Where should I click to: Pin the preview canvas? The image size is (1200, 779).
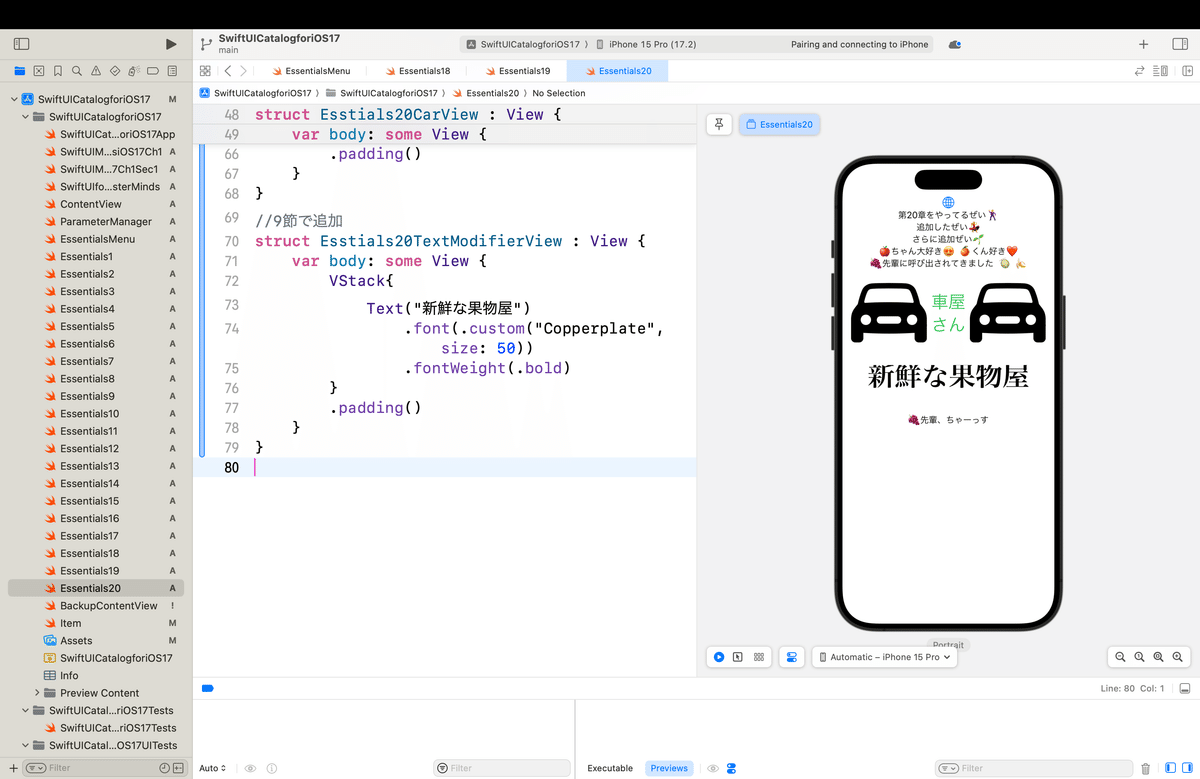pos(719,124)
